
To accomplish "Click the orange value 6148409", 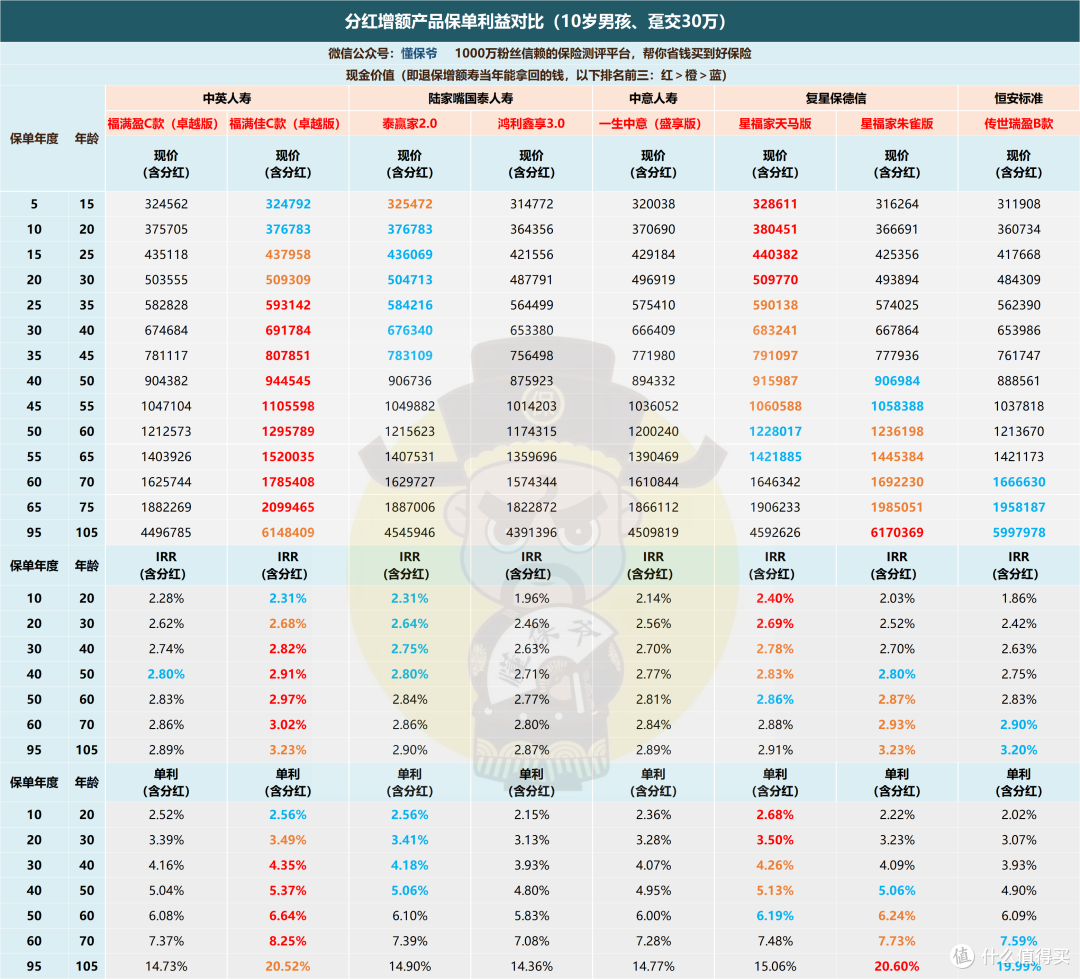I will click(x=288, y=533).
